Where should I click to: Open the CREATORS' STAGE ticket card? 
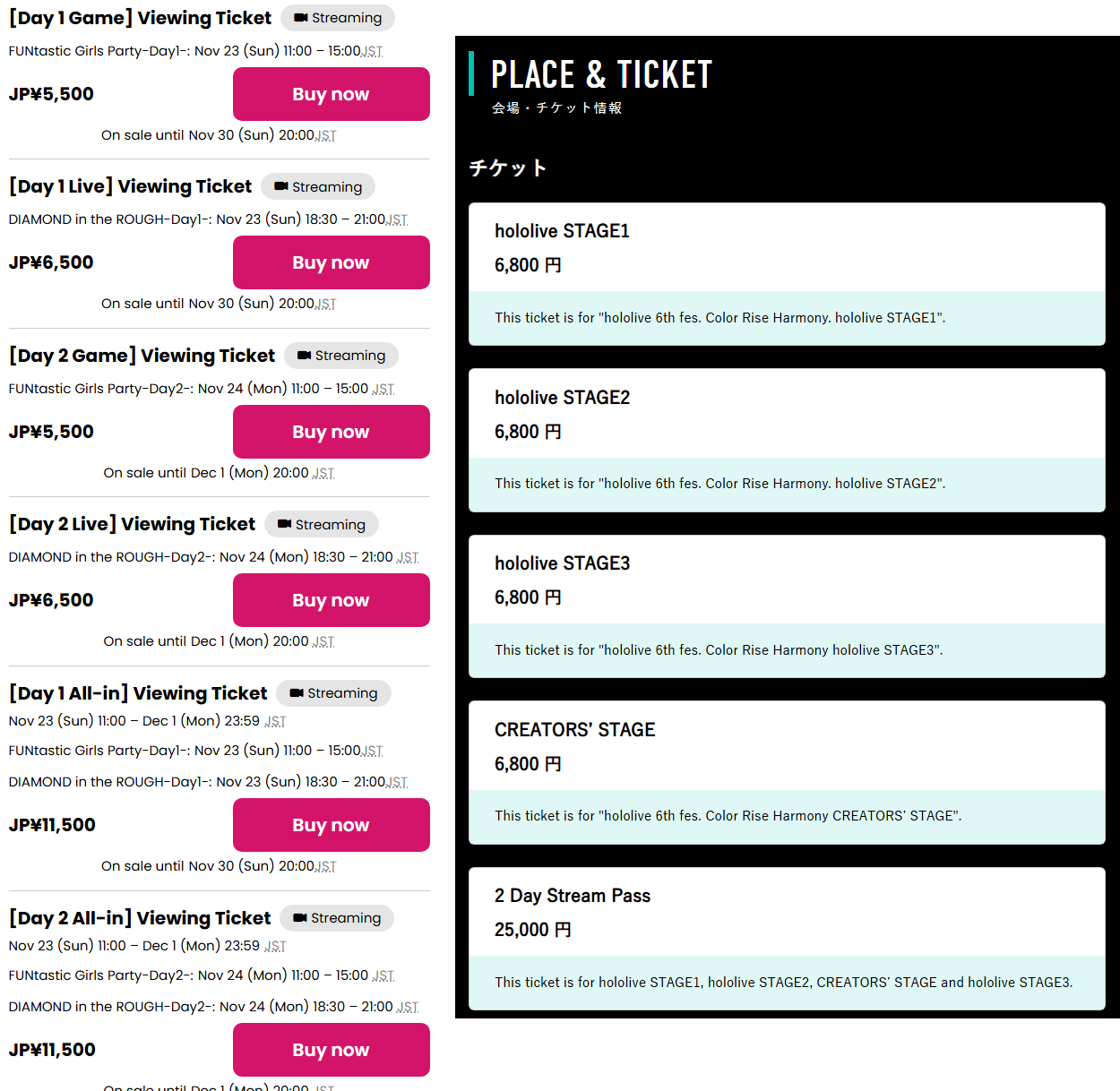[786, 772]
